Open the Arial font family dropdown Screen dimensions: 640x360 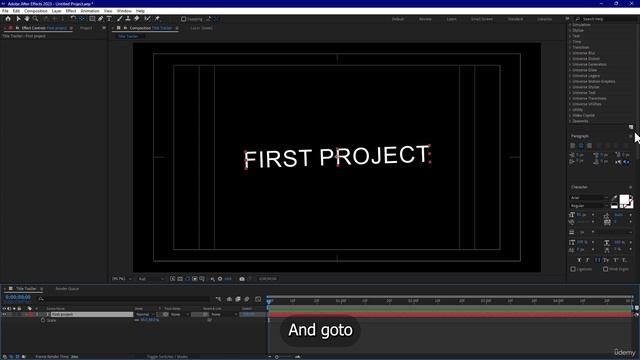(589, 198)
